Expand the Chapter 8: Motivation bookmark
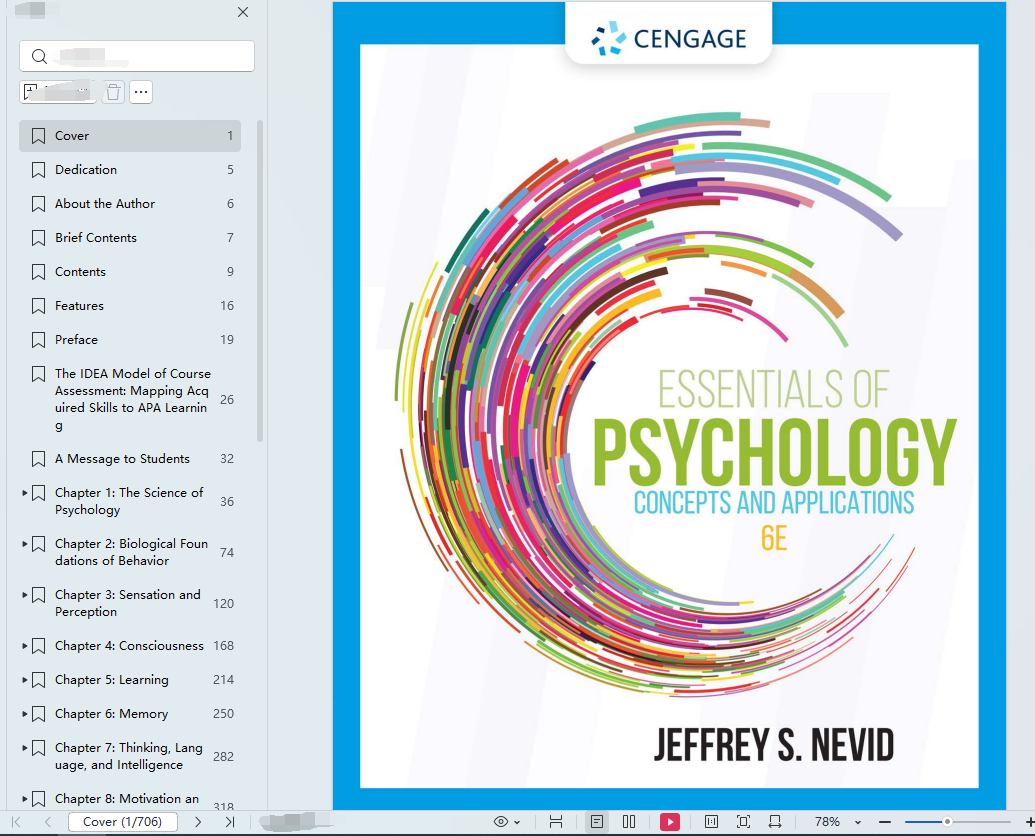1035x836 pixels. [24, 798]
